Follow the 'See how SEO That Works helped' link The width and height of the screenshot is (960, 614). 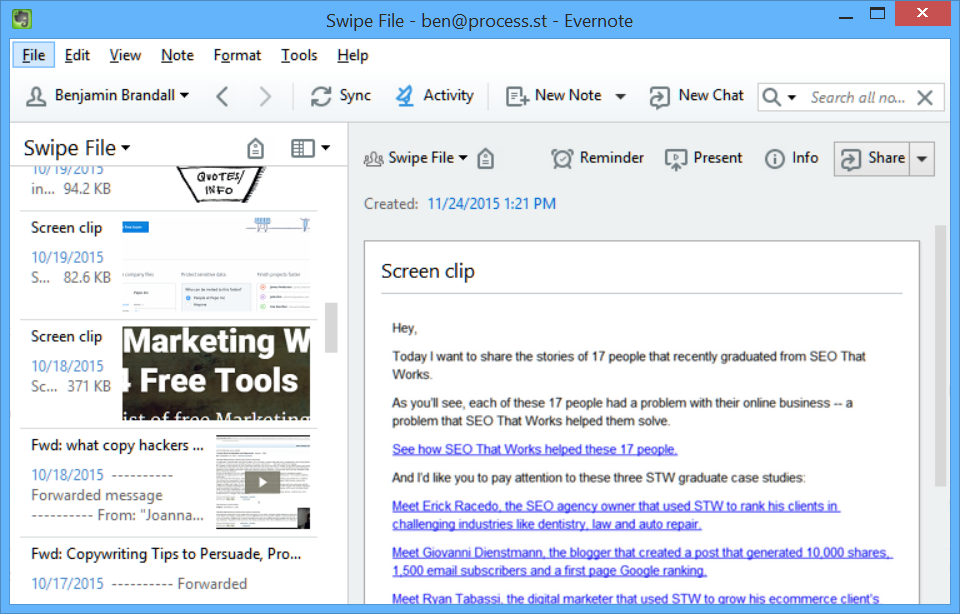point(534,449)
